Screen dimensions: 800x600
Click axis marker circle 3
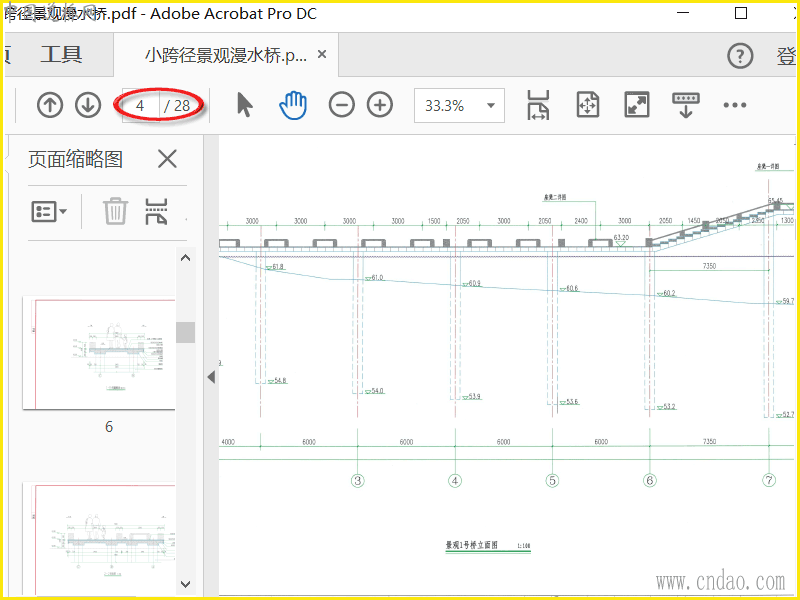point(358,480)
